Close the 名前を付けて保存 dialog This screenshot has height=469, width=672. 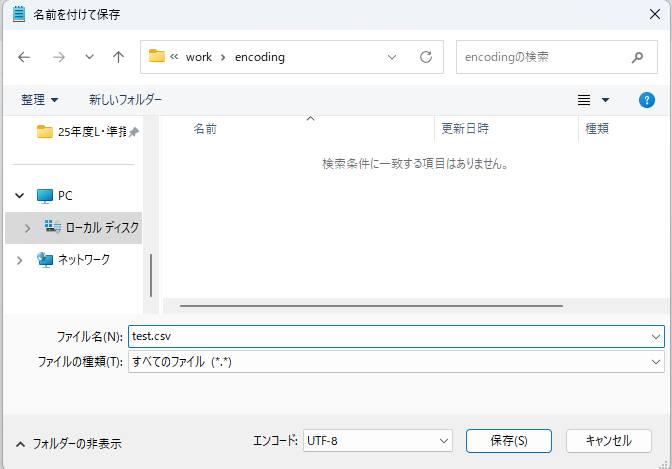pyautogui.click(x=655, y=14)
